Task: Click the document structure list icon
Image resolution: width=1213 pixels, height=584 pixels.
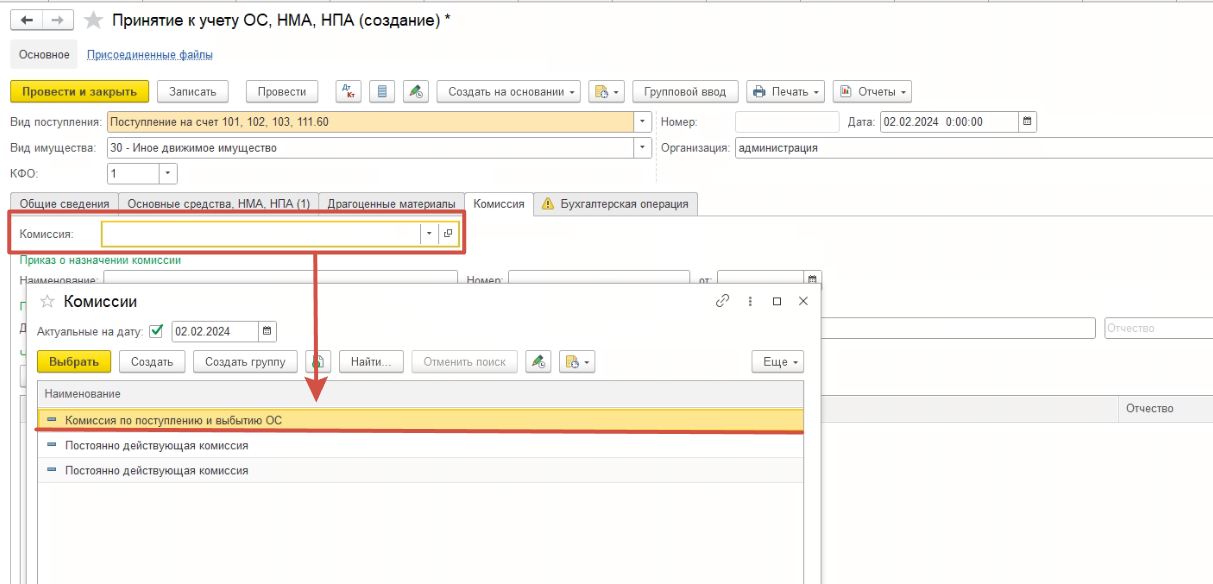Action: tap(382, 92)
